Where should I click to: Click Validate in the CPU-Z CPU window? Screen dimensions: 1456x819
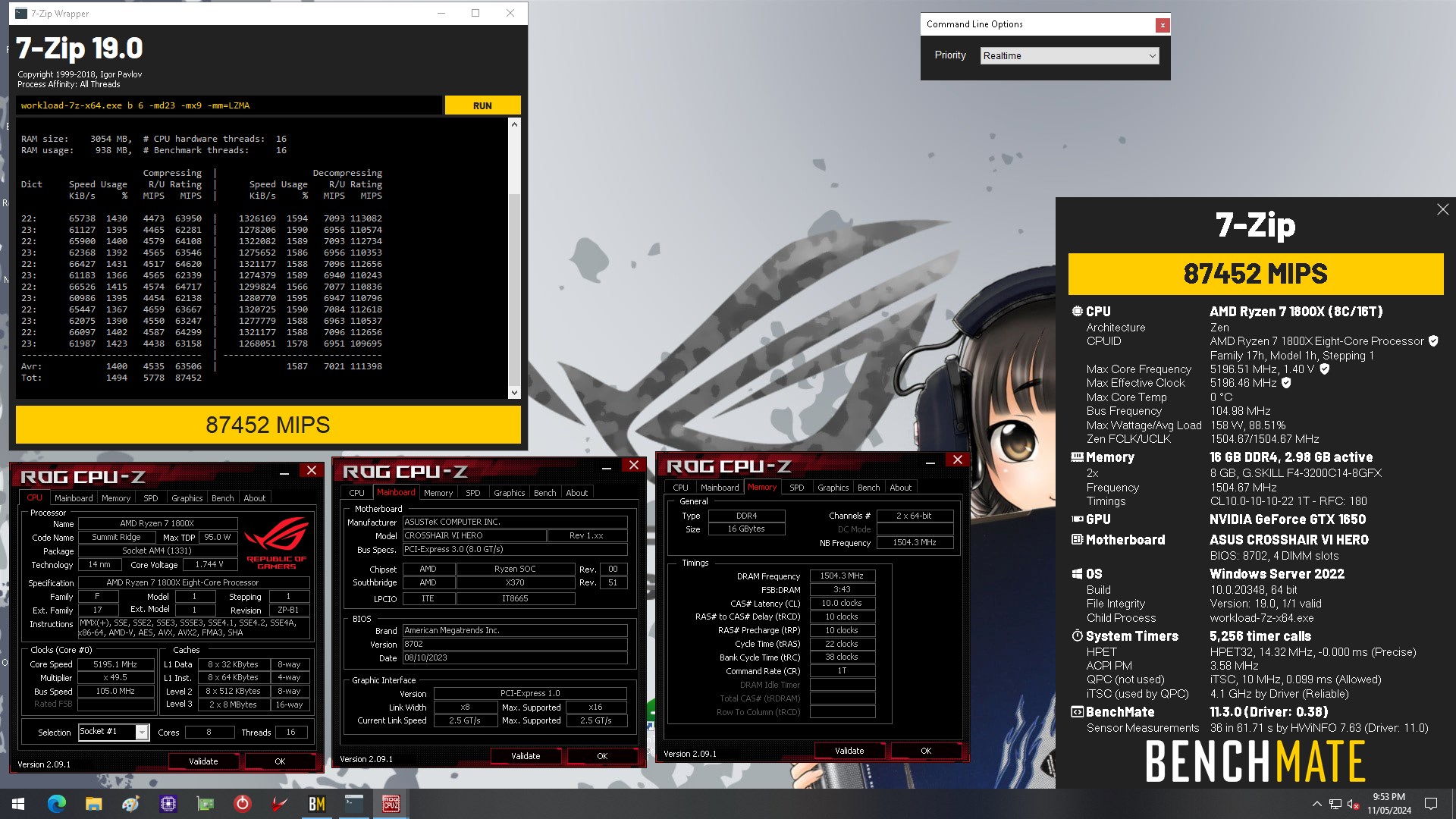tap(203, 761)
